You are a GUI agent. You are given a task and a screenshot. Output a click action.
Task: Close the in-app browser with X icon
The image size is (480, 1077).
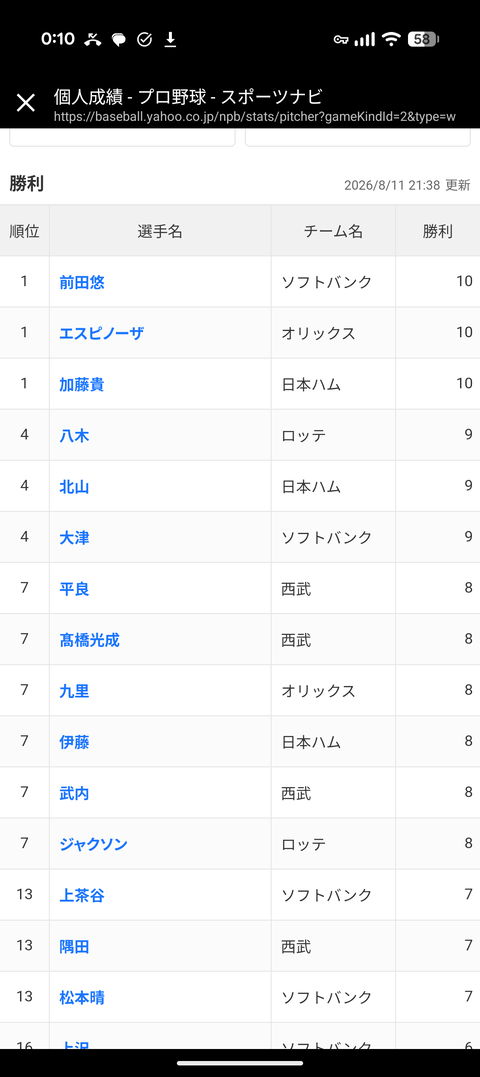pos(25,103)
